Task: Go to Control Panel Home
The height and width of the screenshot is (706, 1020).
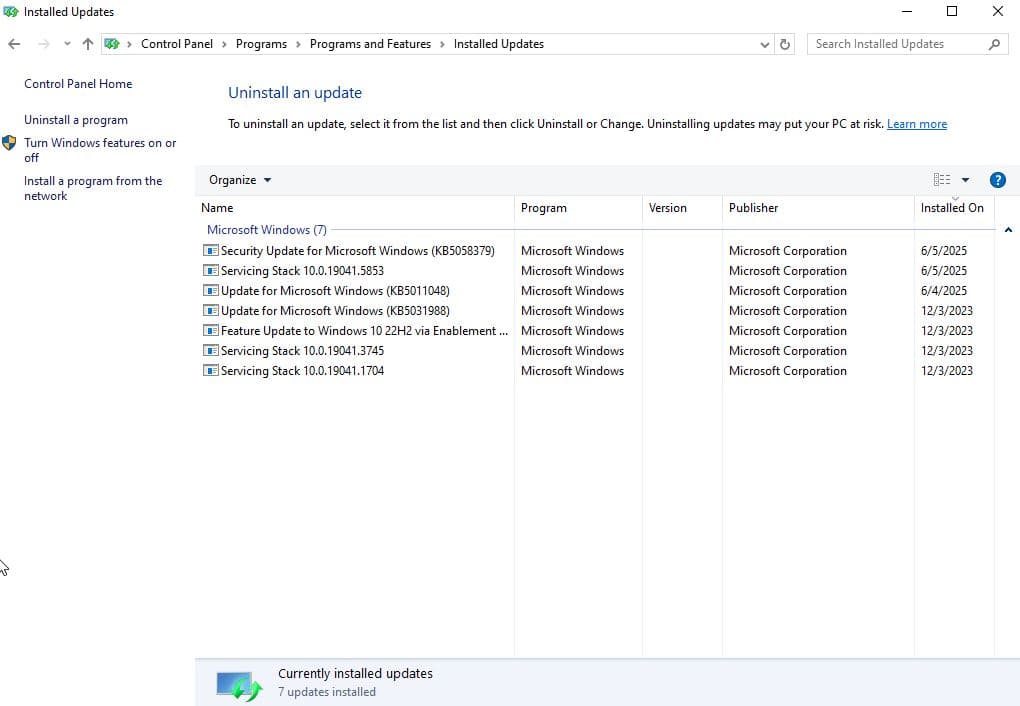Action: (x=78, y=84)
